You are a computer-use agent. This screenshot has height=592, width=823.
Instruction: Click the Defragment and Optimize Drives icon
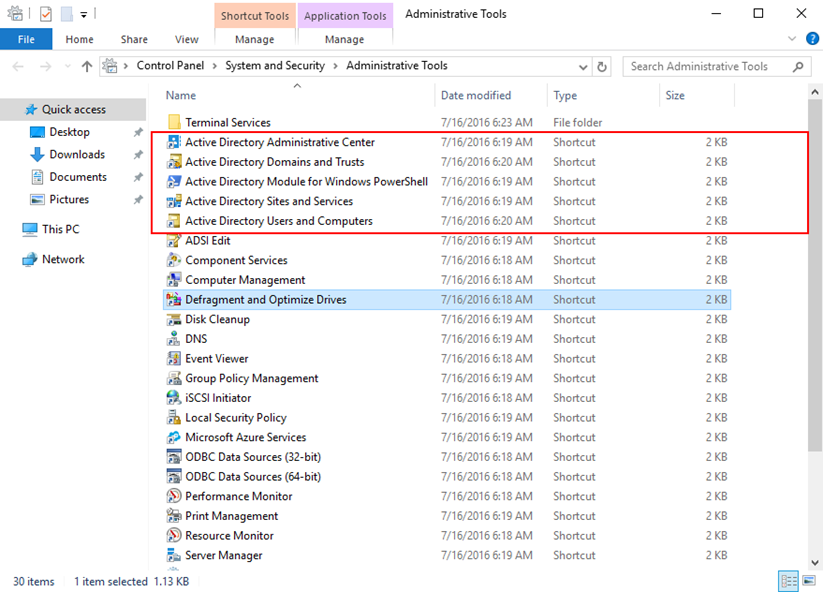click(174, 300)
